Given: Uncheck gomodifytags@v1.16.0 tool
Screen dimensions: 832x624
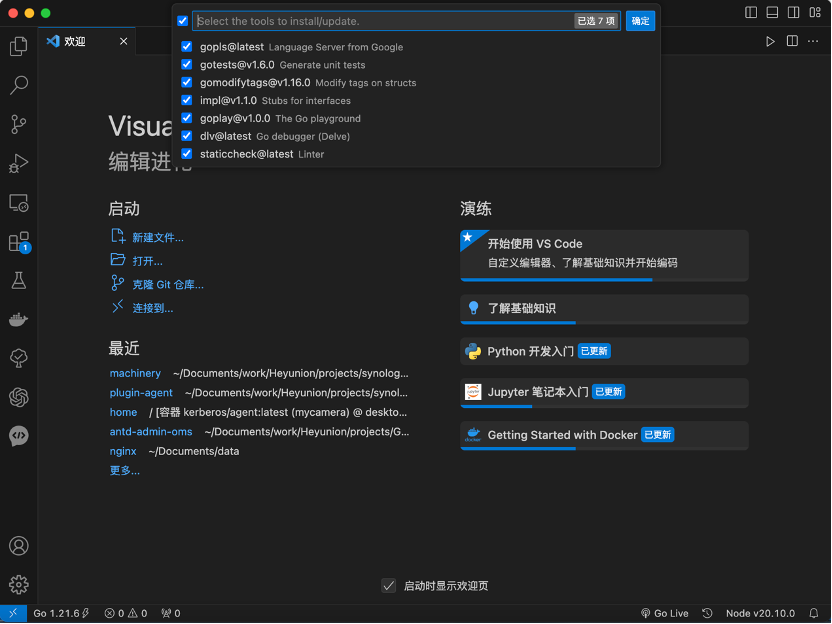Looking at the screenshot, I should (186, 82).
